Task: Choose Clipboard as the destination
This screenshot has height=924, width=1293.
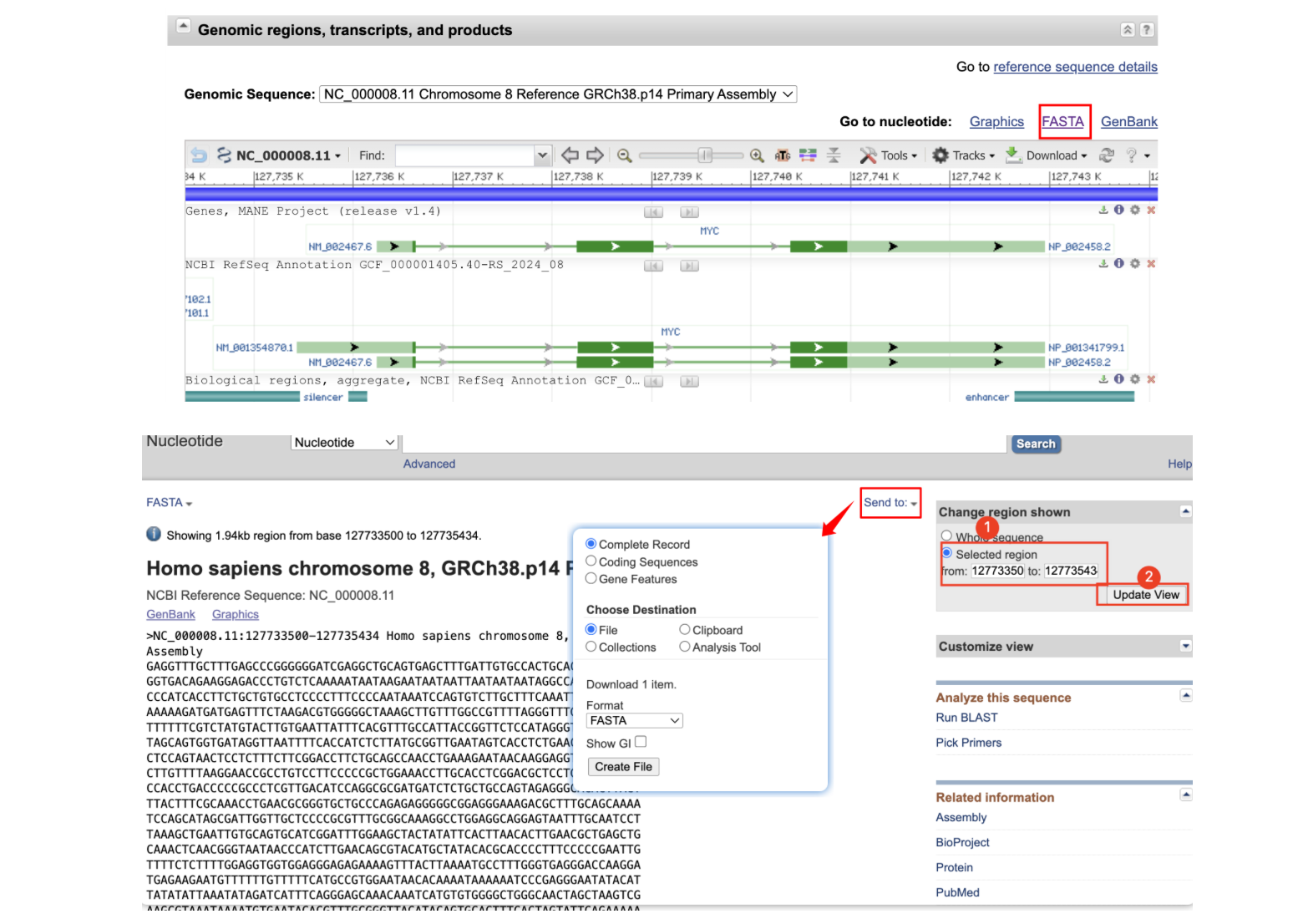Action: click(x=685, y=630)
